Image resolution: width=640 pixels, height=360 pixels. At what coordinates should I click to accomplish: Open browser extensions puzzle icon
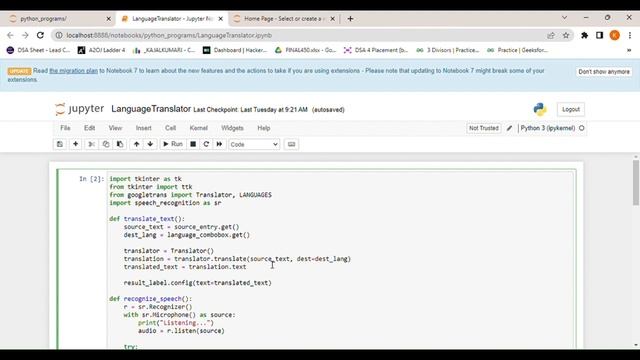coord(584,36)
